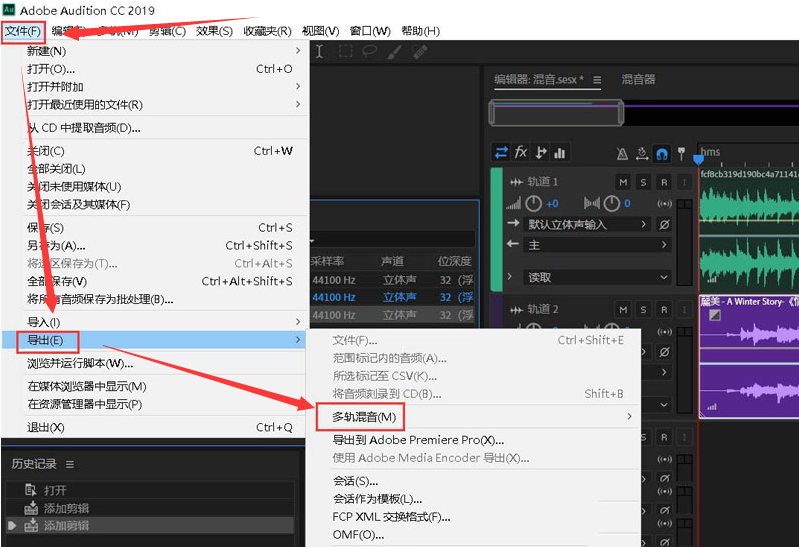
Task: Click fade icon on purple clip
Action: 715,316
